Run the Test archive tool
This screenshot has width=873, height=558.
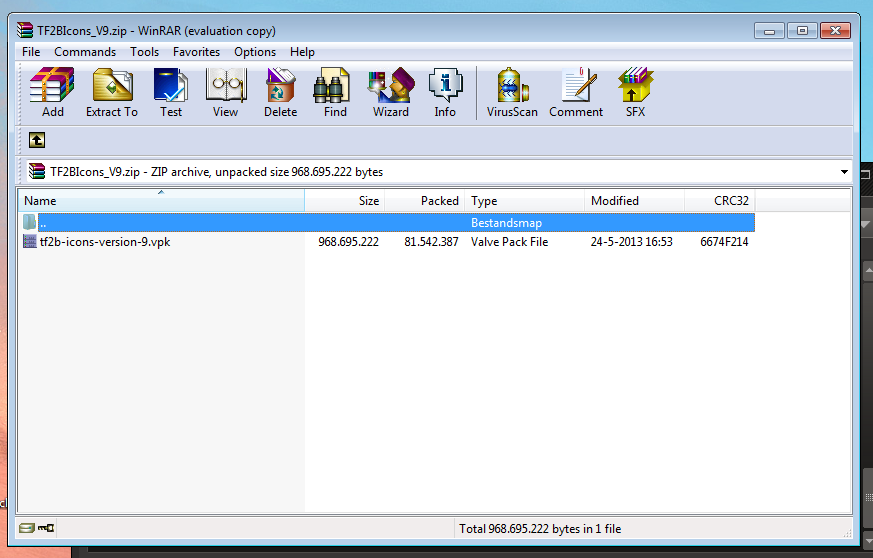[x=171, y=92]
